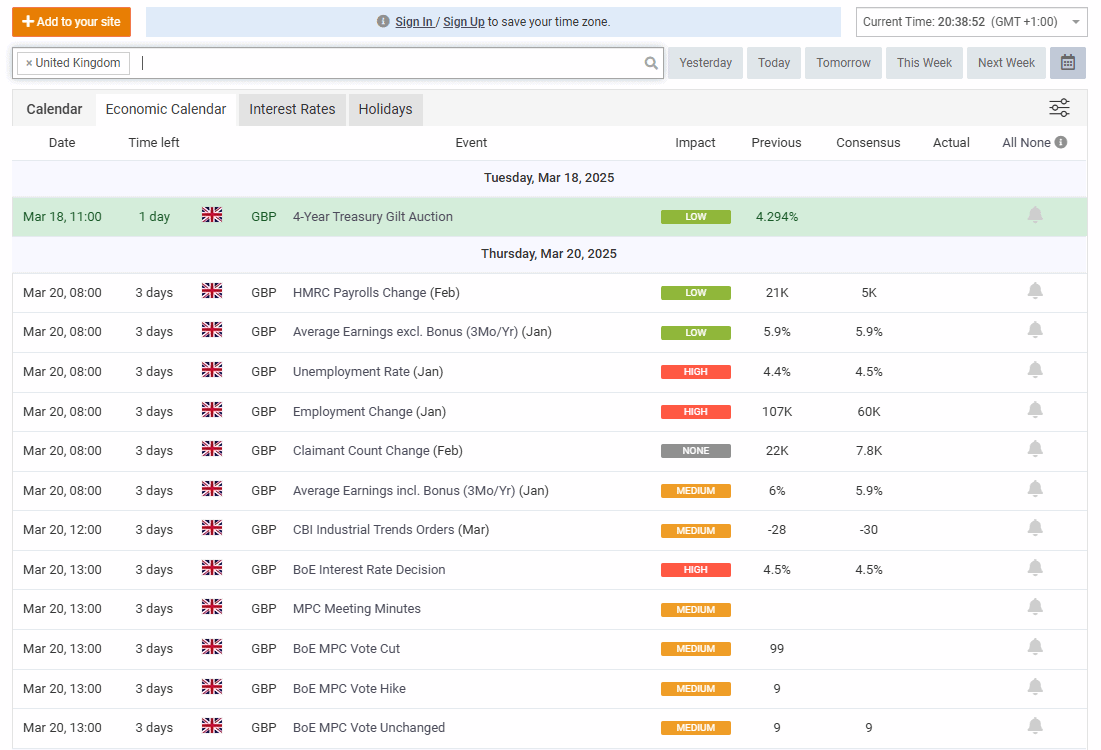Click the HIGH impact badge for Employment Change
The image size is (1101, 750).
tap(695, 412)
